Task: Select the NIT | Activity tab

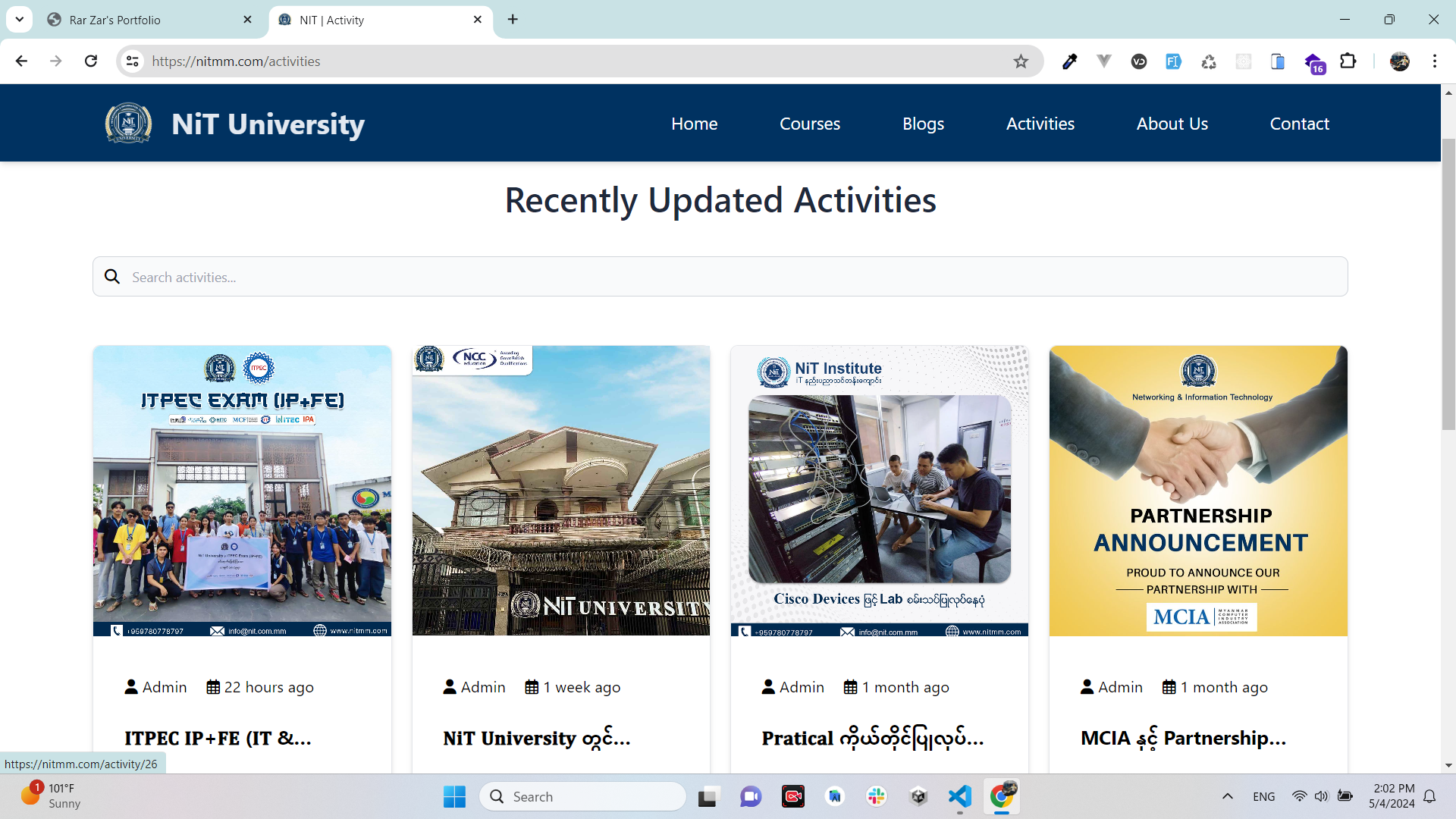Action: click(x=379, y=20)
